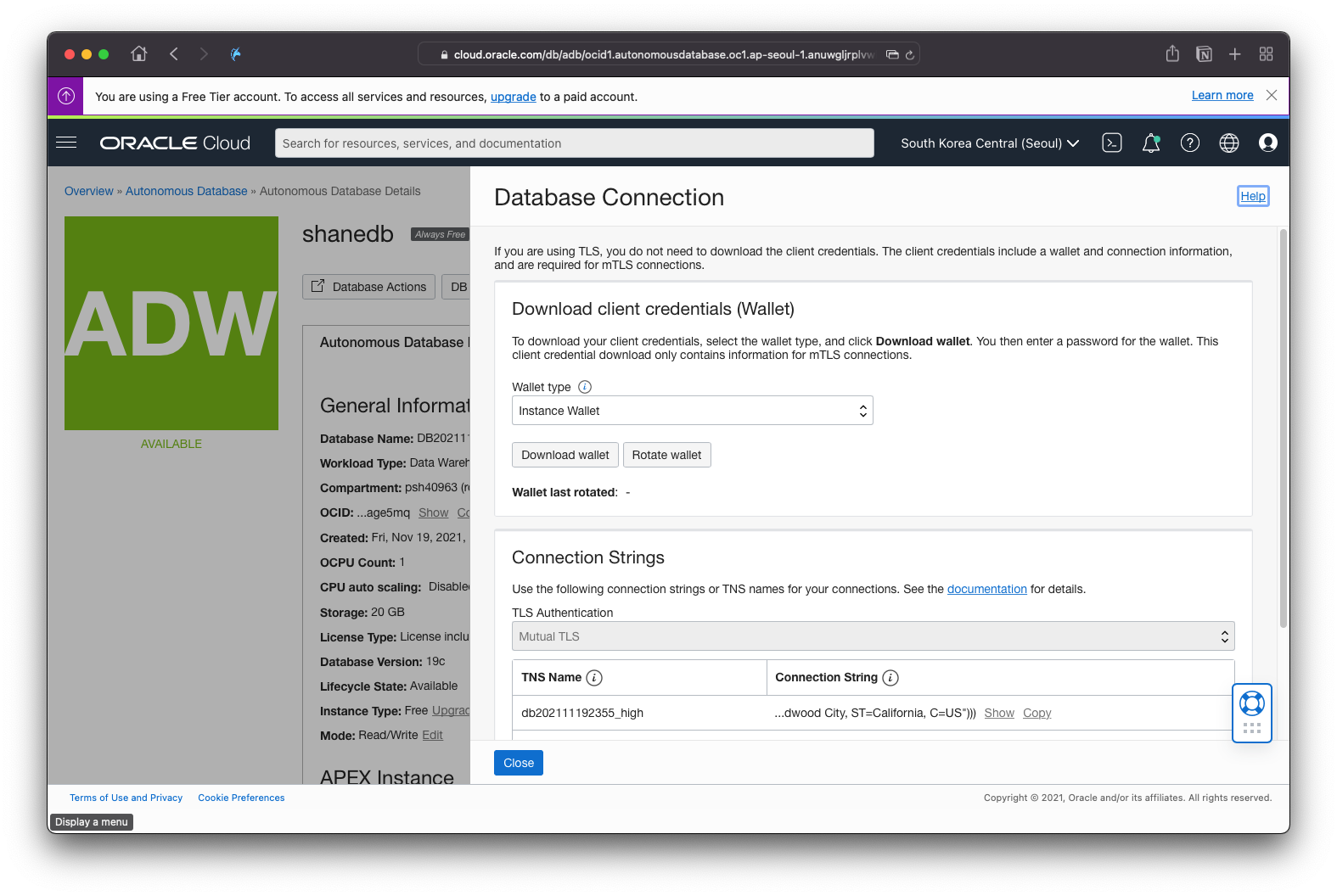The height and width of the screenshot is (896, 1337).
Task: Click Rotate wallet button
Action: 666,455
